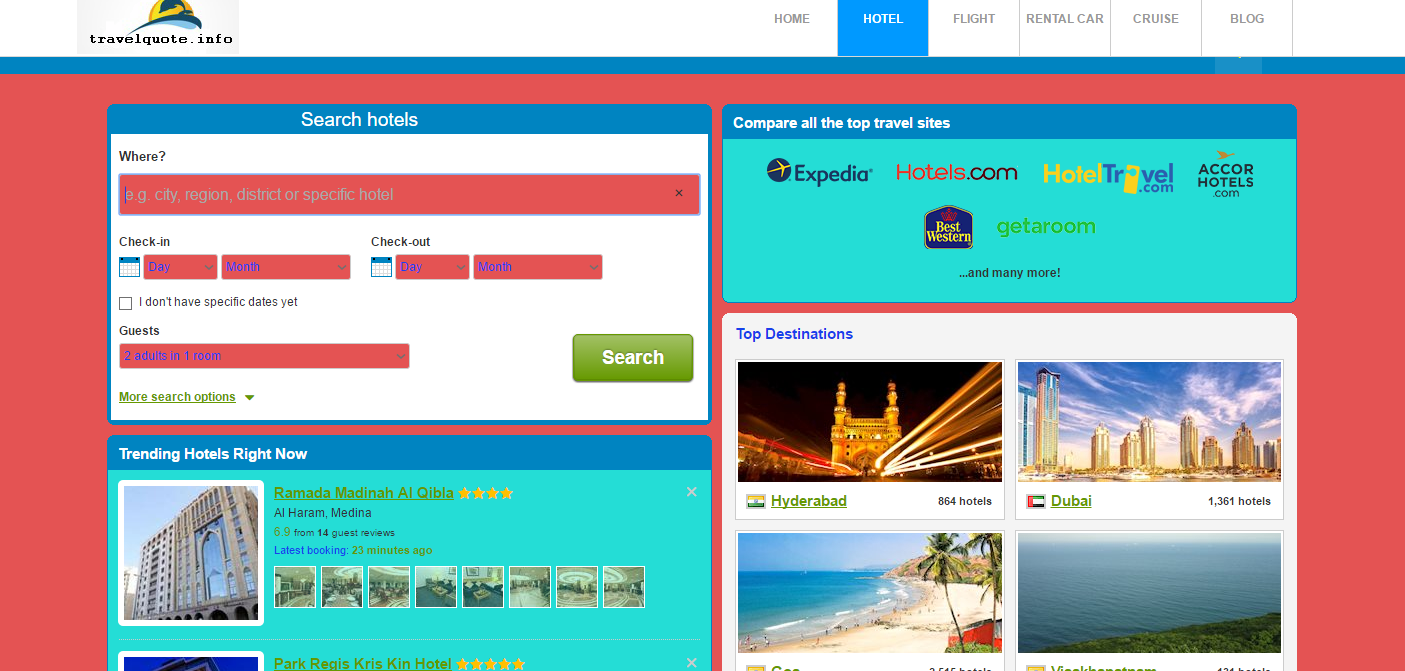Clear the destination field with the × icon
The width and height of the screenshot is (1405, 671).
(x=679, y=193)
